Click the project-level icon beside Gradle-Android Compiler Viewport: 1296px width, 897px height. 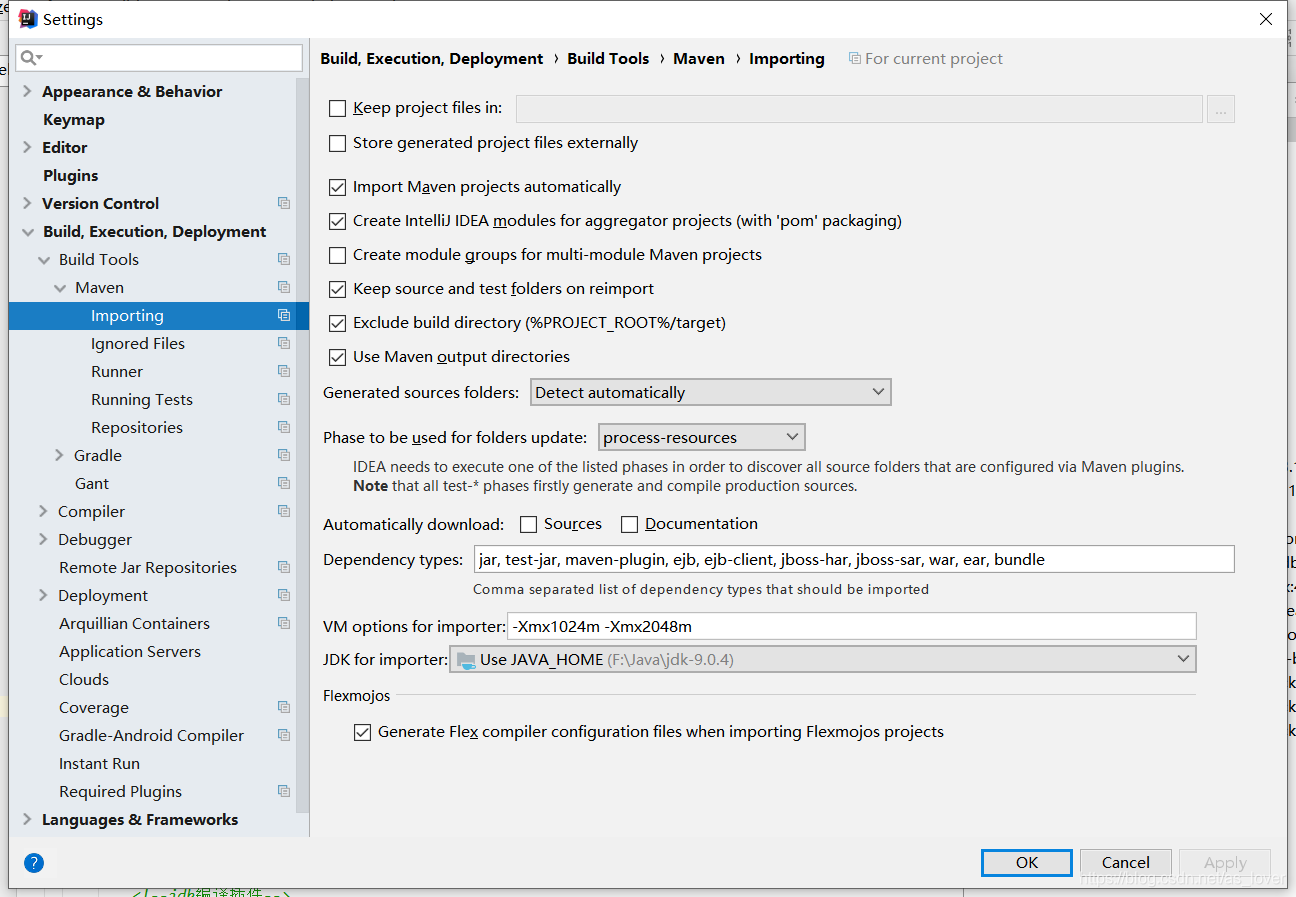tap(284, 735)
